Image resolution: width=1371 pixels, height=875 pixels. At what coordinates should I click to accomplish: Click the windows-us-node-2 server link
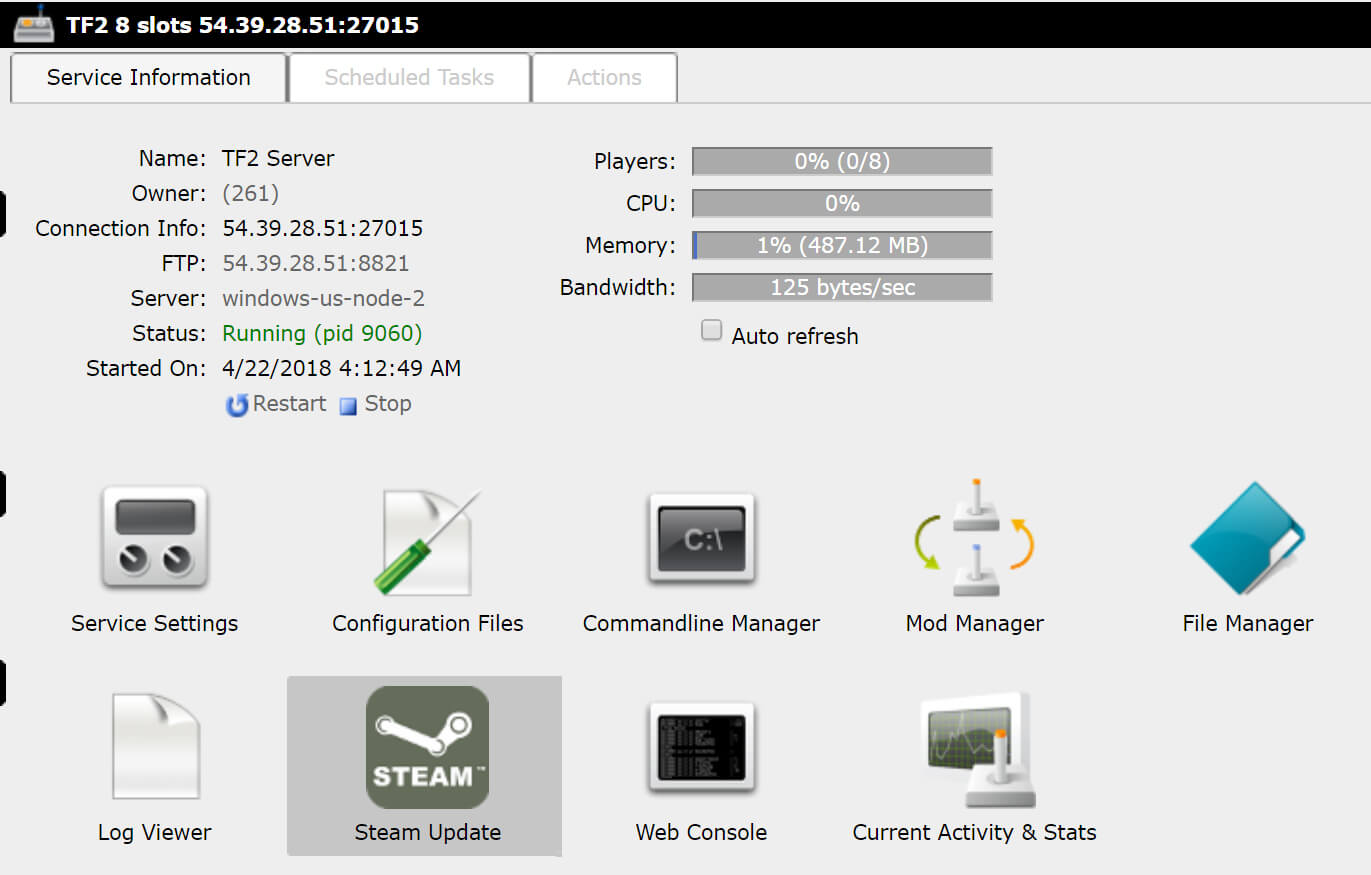(x=324, y=298)
